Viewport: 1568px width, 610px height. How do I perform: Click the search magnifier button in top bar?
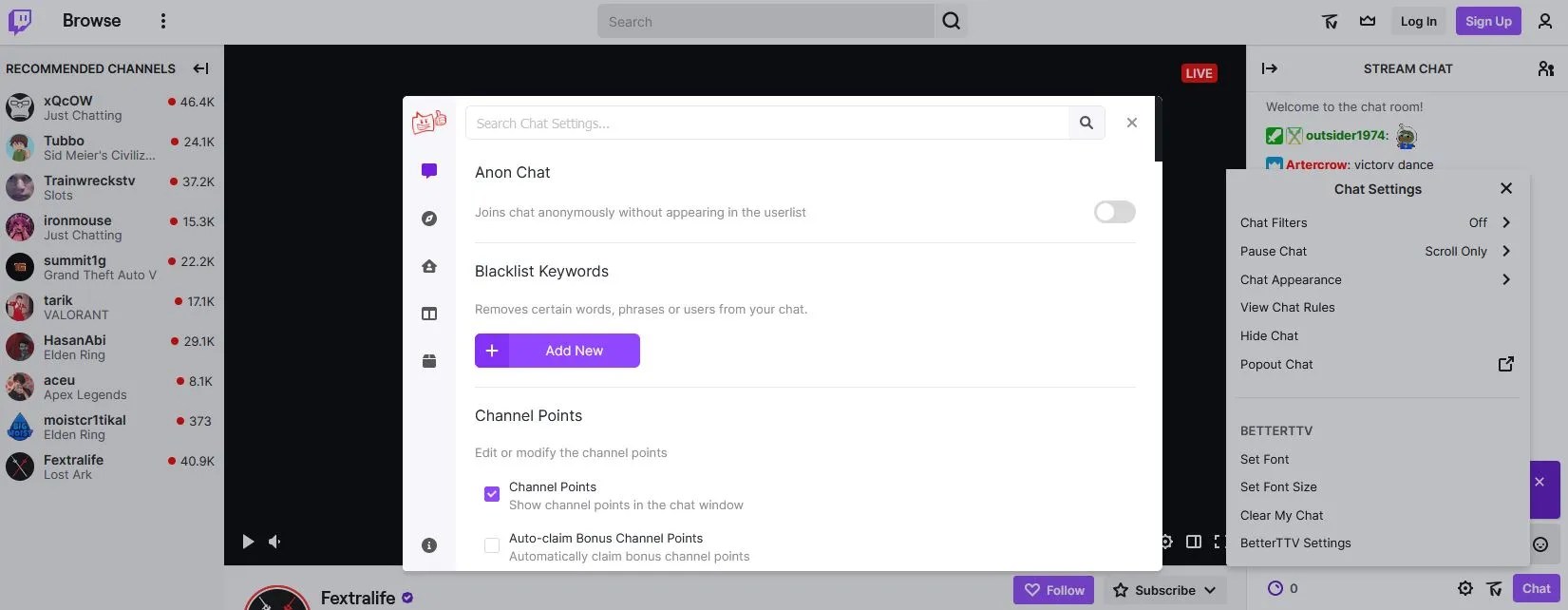(951, 21)
